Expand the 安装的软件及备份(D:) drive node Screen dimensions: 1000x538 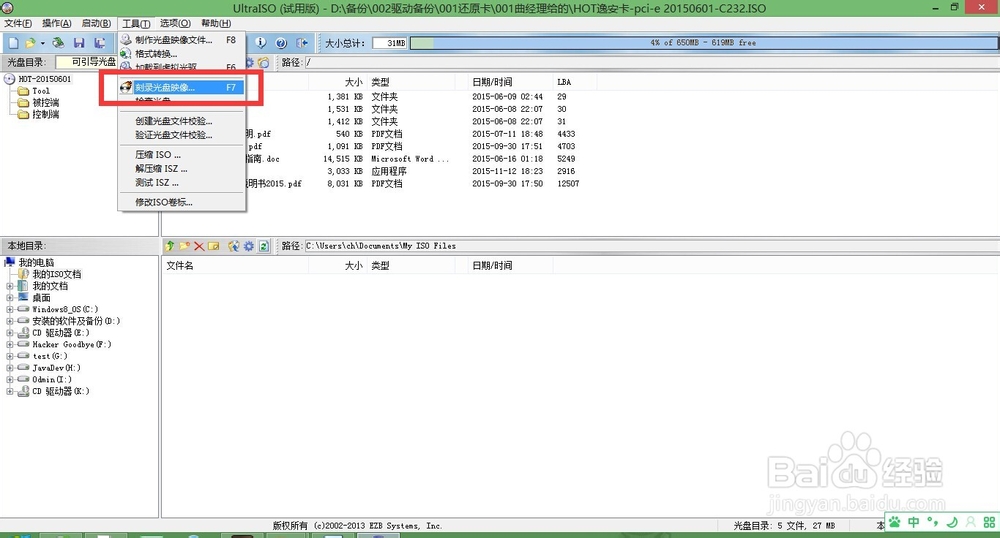10,321
